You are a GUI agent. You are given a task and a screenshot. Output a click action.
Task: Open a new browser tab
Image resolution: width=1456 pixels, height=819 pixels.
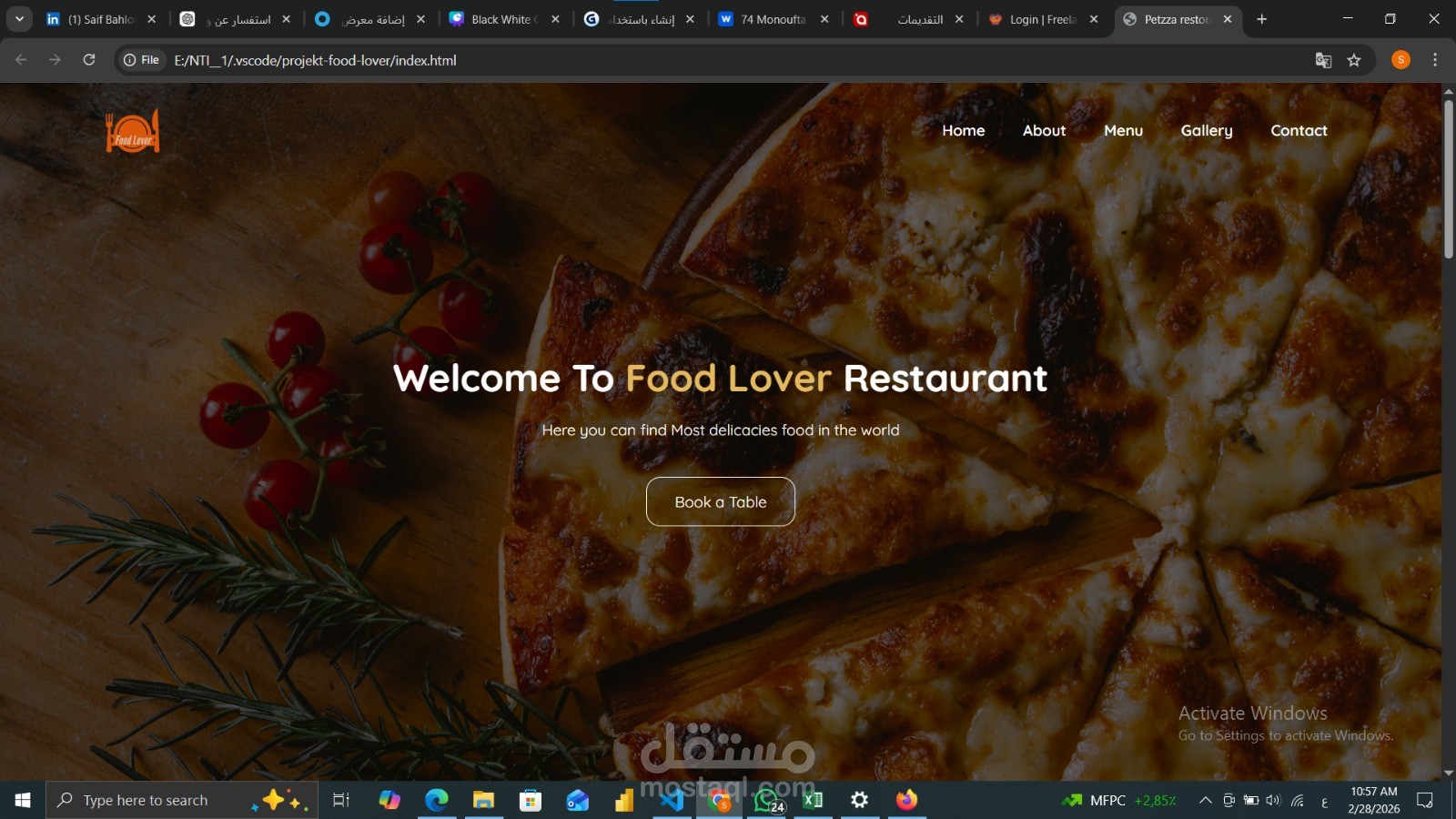(1261, 19)
